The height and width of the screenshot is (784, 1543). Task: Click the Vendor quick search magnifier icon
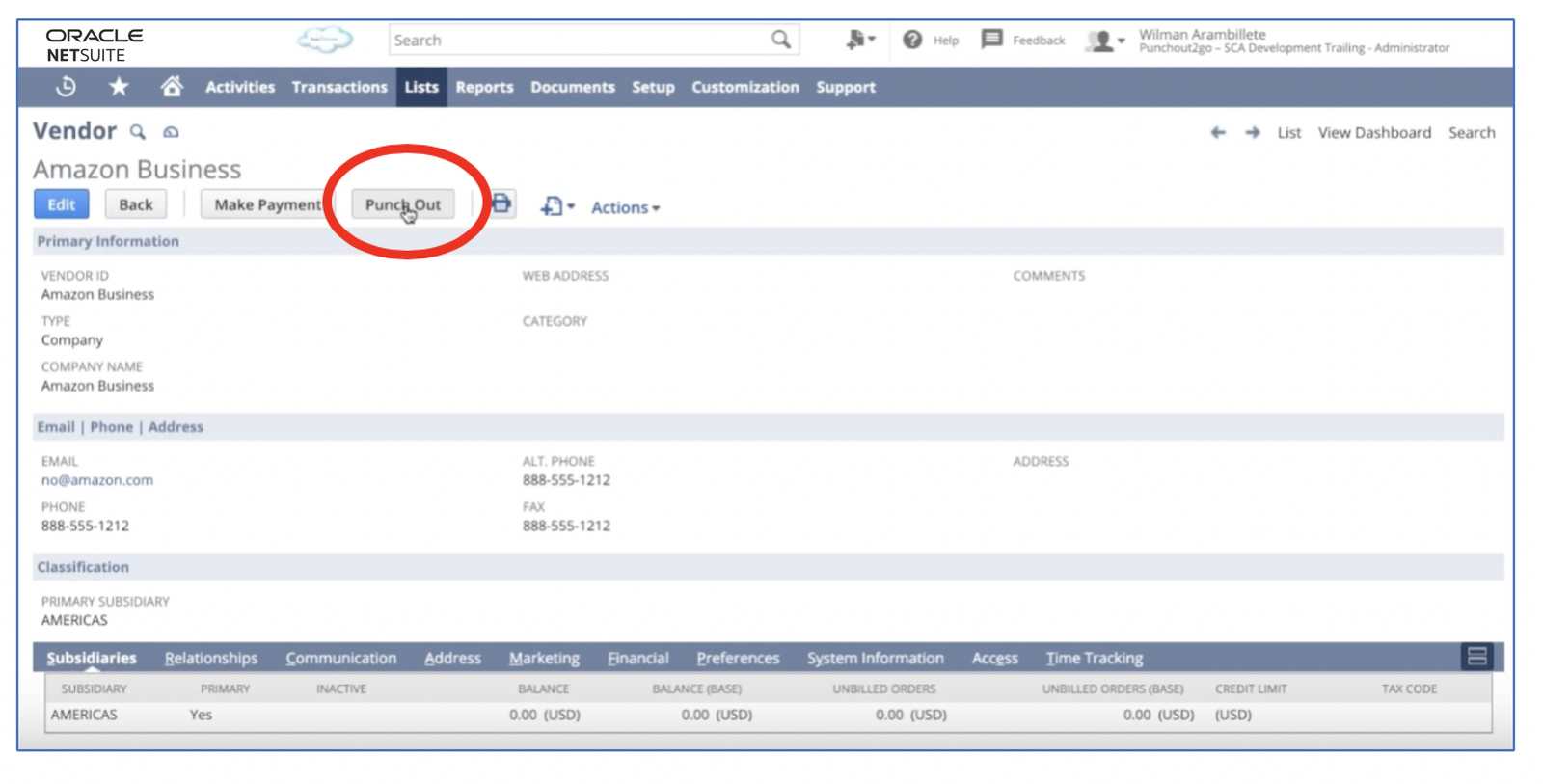point(138,132)
